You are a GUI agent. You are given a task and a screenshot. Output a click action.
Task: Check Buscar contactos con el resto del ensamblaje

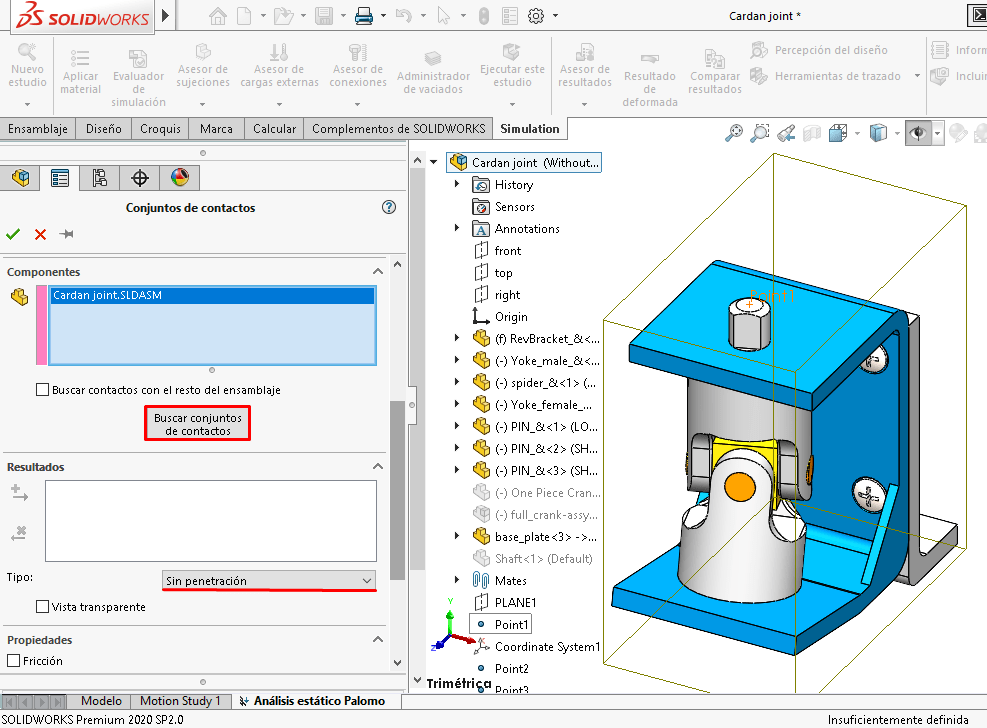42,390
